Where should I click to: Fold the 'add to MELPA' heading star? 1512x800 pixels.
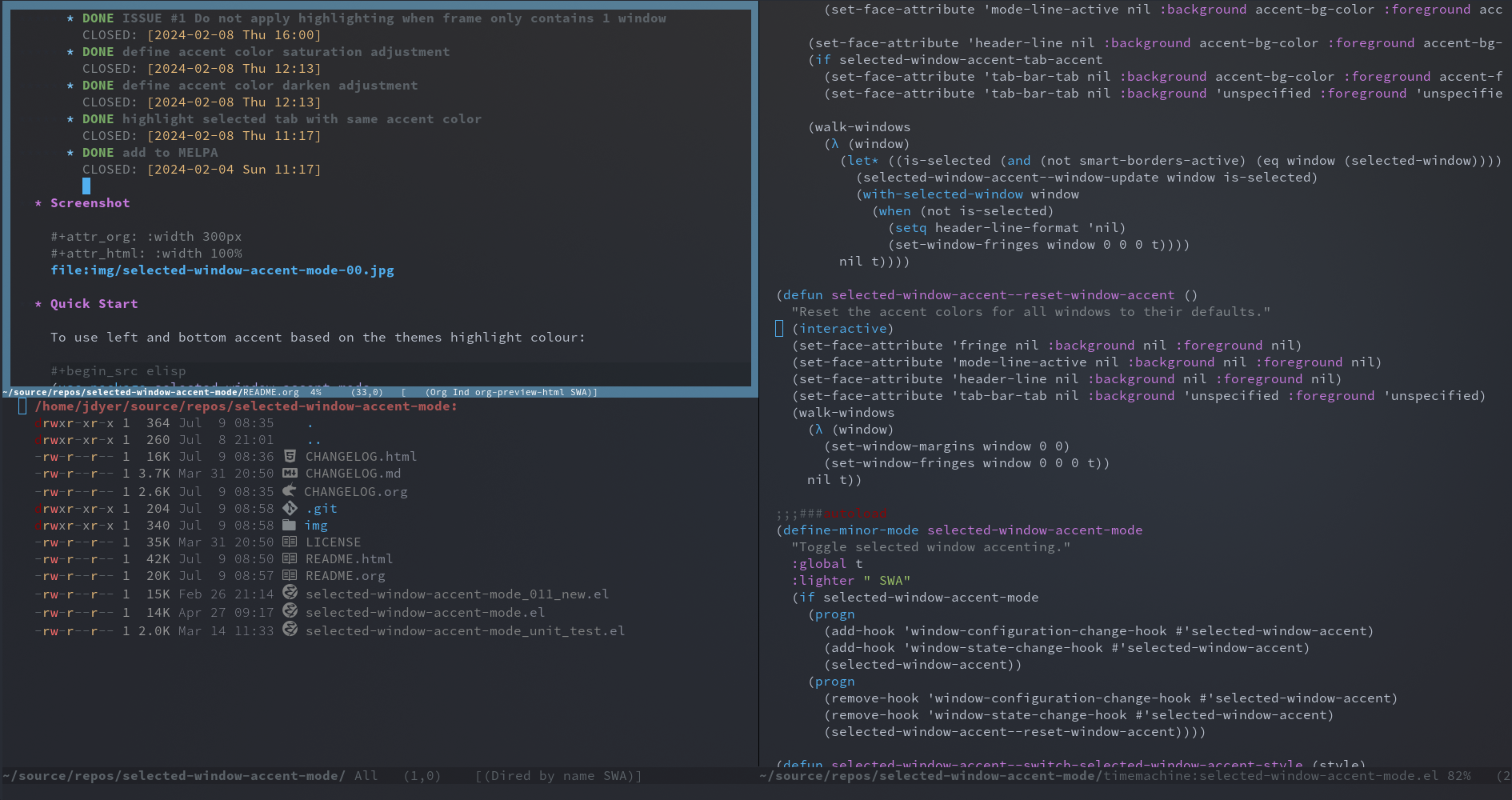(x=70, y=153)
